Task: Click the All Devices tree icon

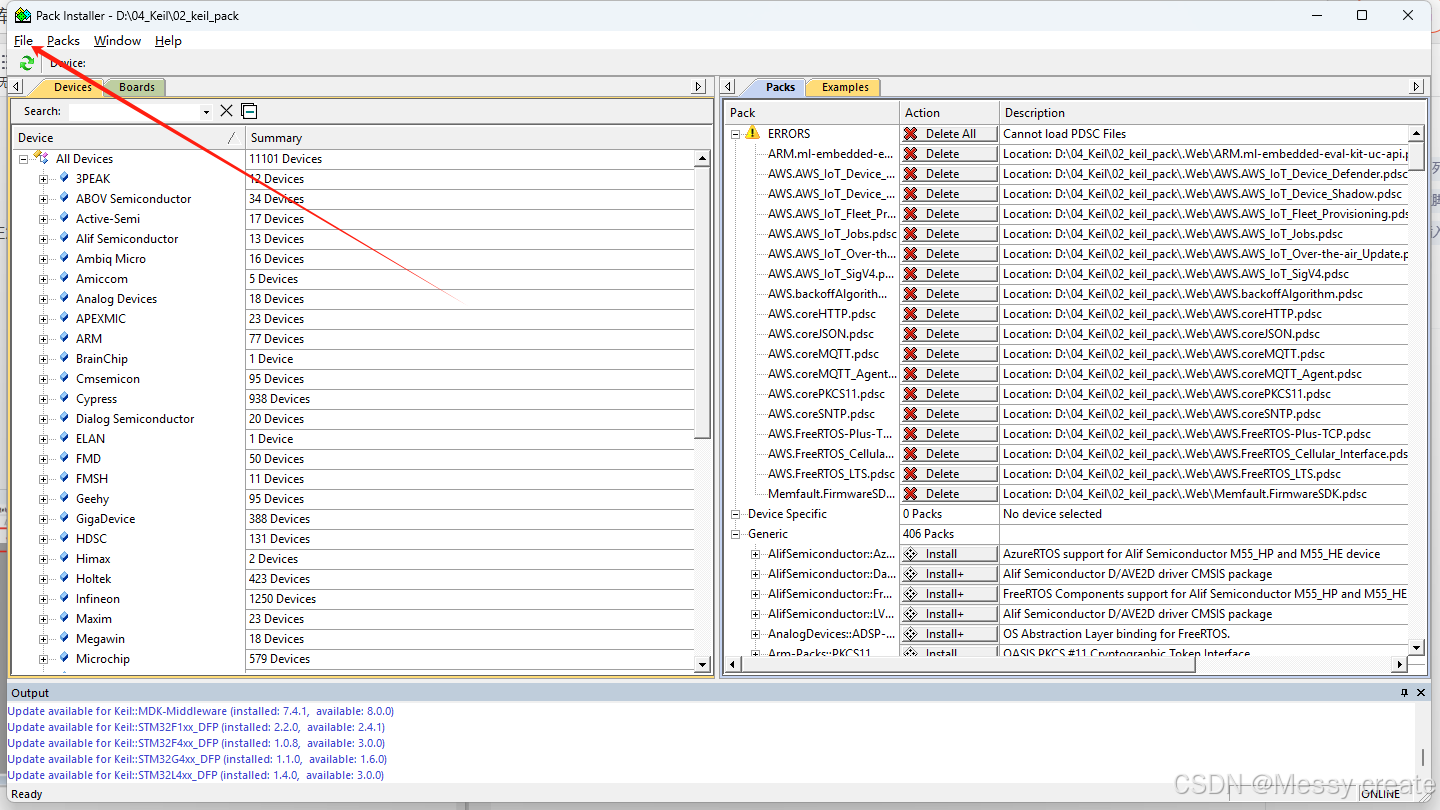Action: tap(41, 158)
